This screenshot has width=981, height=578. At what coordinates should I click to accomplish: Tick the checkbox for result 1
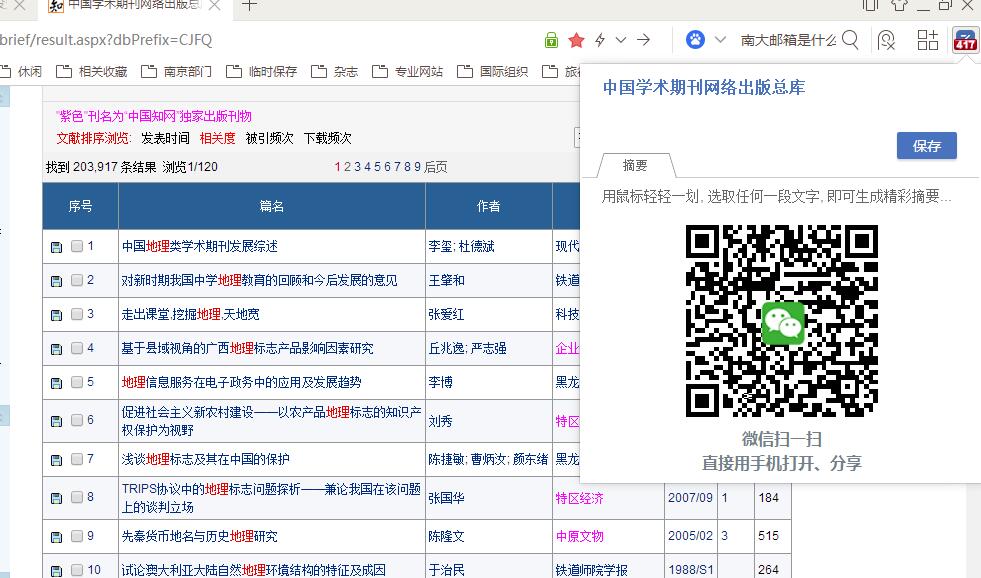77,246
